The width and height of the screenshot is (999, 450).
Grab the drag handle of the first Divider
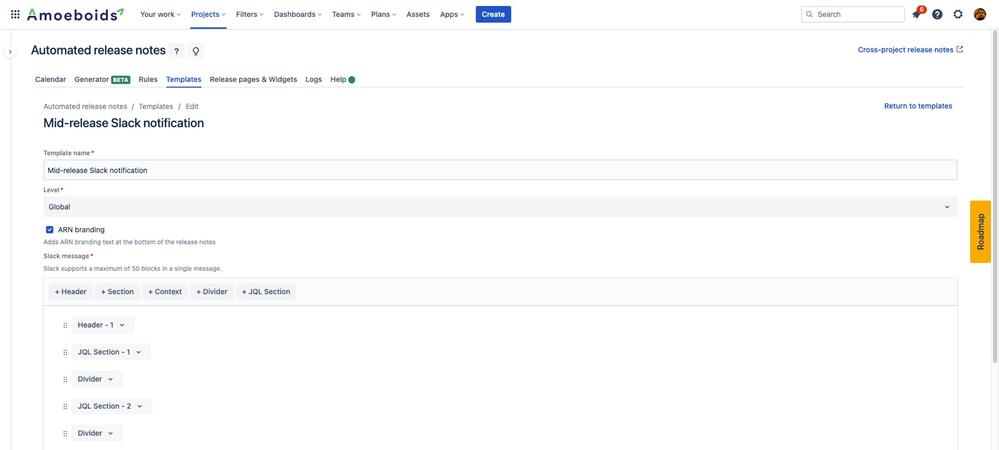(x=65, y=379)
